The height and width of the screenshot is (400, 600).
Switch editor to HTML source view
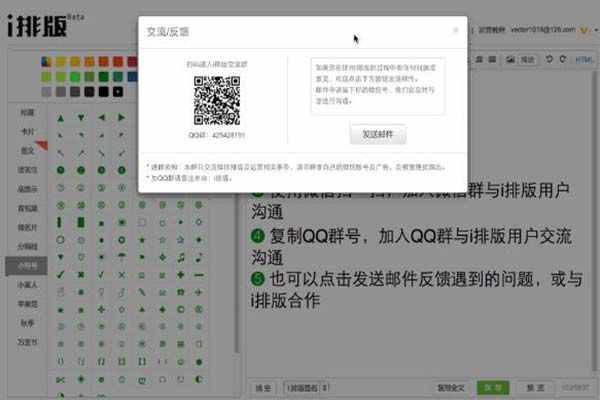[584, 60]
